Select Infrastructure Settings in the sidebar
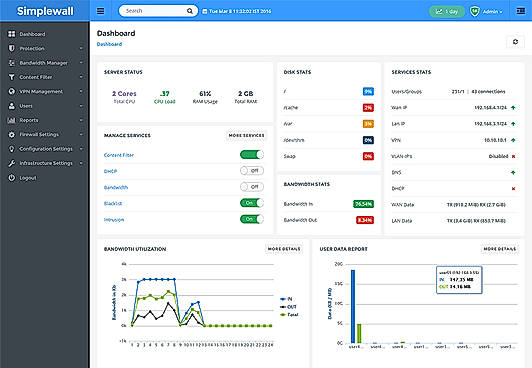 pyautogui.click(x=45, y=163)
